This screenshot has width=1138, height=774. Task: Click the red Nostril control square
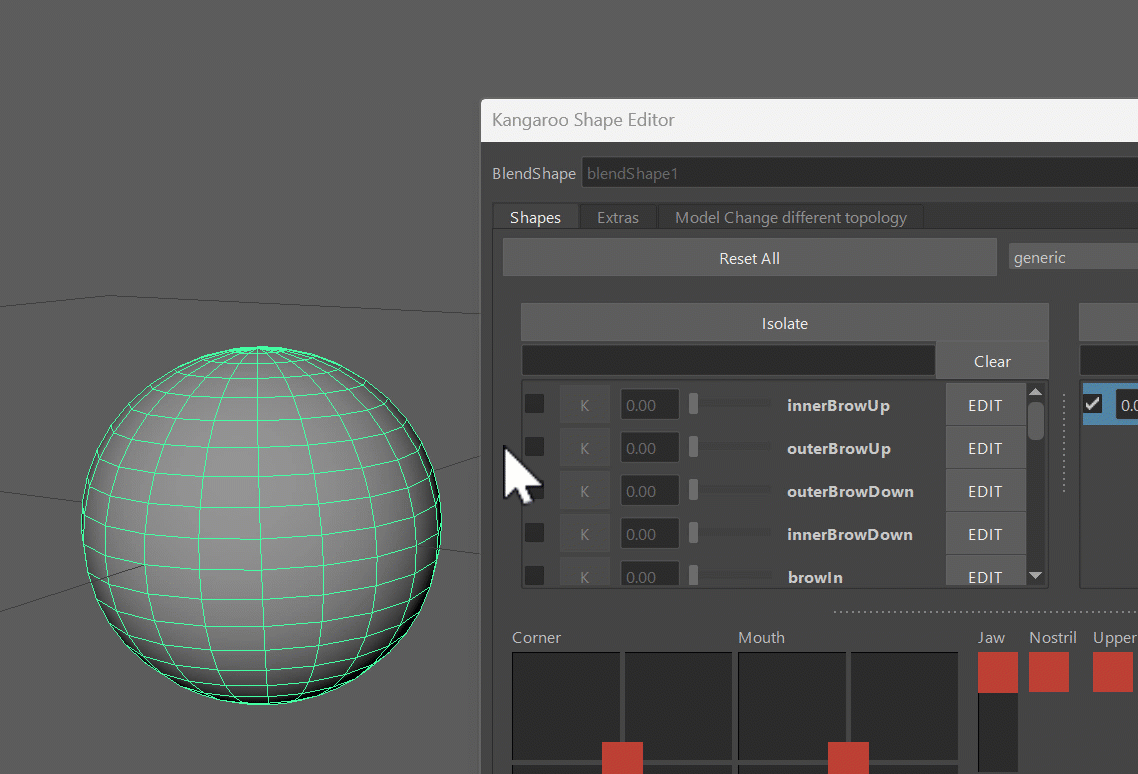[1049, 672]
